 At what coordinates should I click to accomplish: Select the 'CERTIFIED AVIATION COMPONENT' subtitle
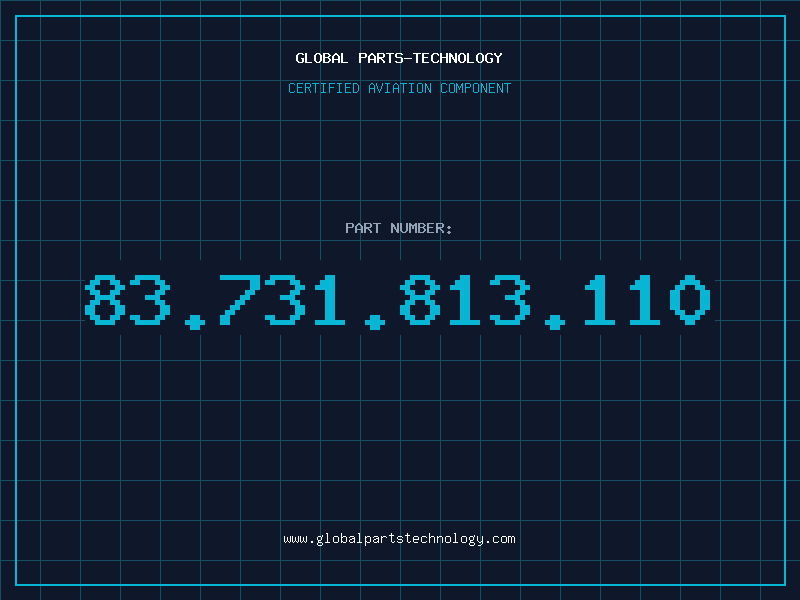point(399,88)
